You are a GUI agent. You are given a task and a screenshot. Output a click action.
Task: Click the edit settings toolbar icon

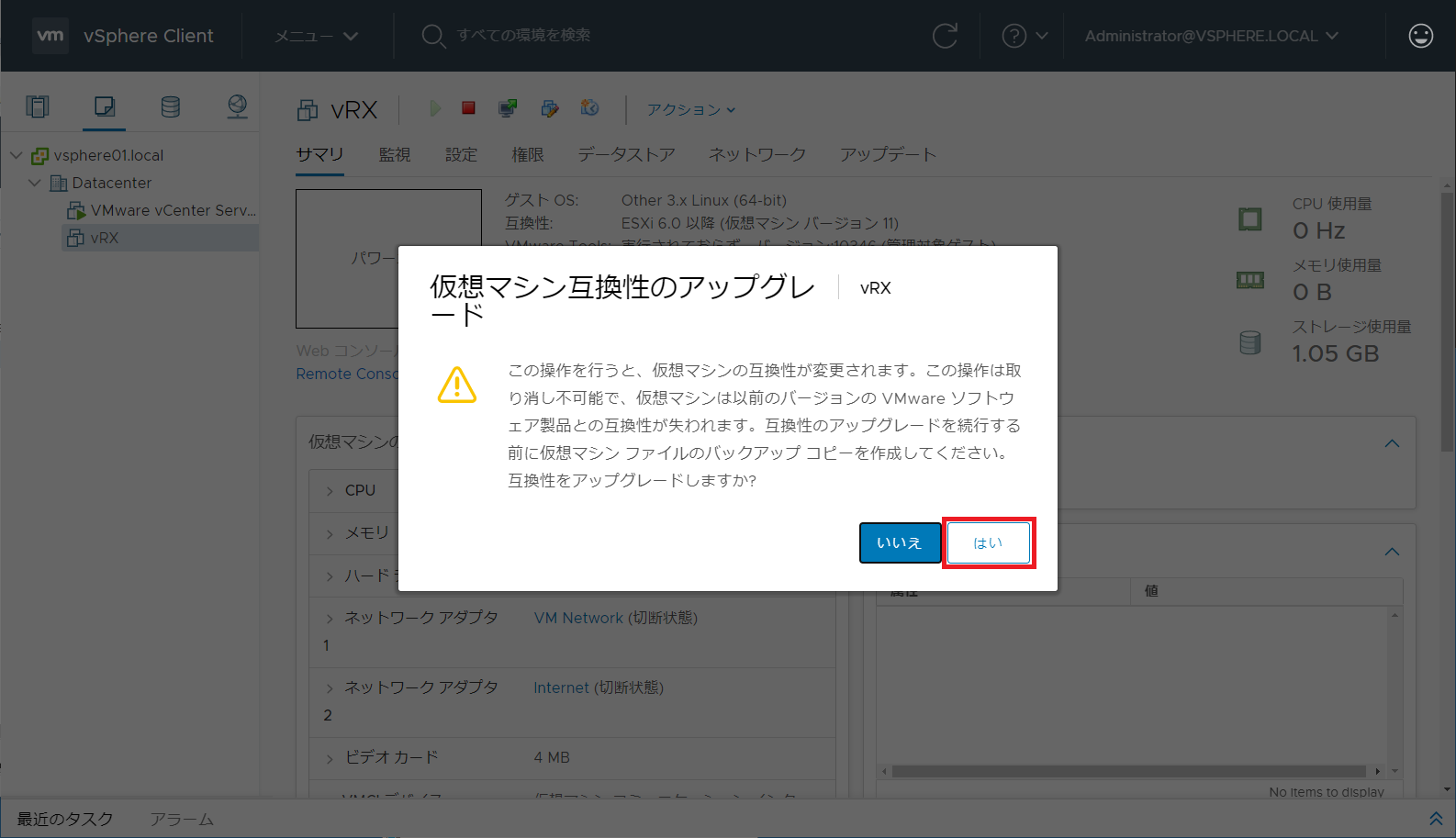coord(549,108)
